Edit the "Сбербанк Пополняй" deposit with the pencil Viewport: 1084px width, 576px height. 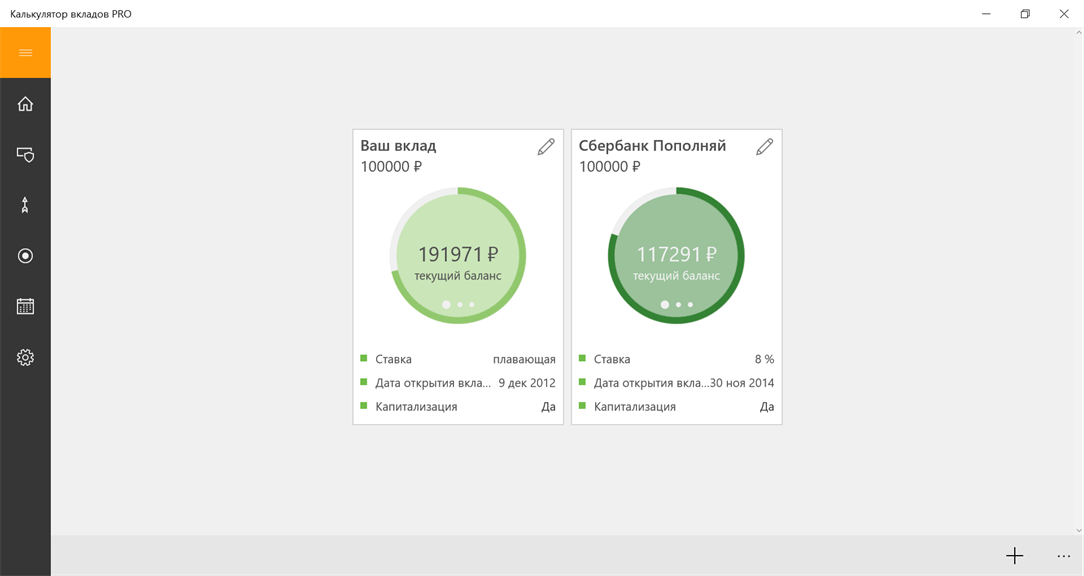pos(764,147)
